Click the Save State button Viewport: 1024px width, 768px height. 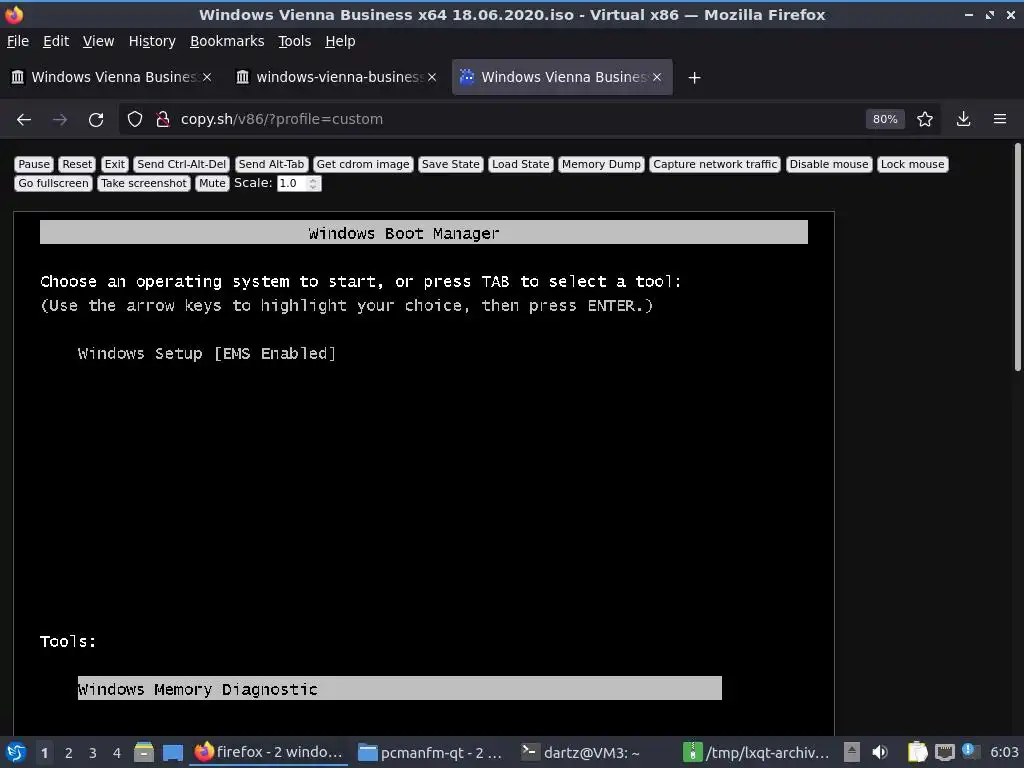pos(451,165)
